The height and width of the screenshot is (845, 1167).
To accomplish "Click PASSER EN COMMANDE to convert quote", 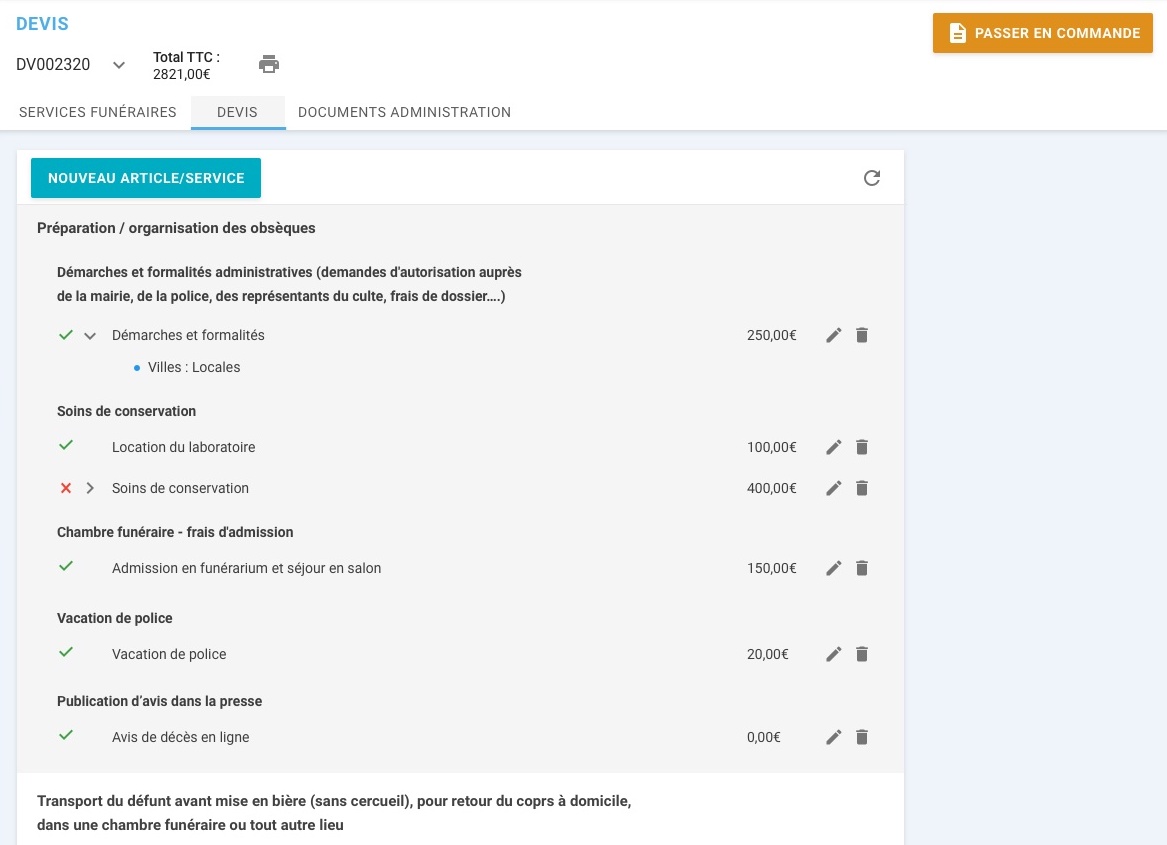I will [x=1042, y=32].
